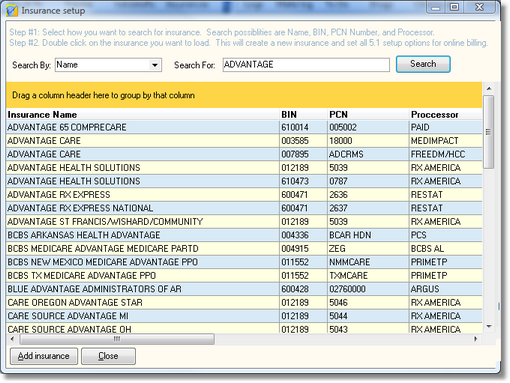This screenshot has height=383, width=510.
Task: Sort by PCN column header
Action: [368, 115]
